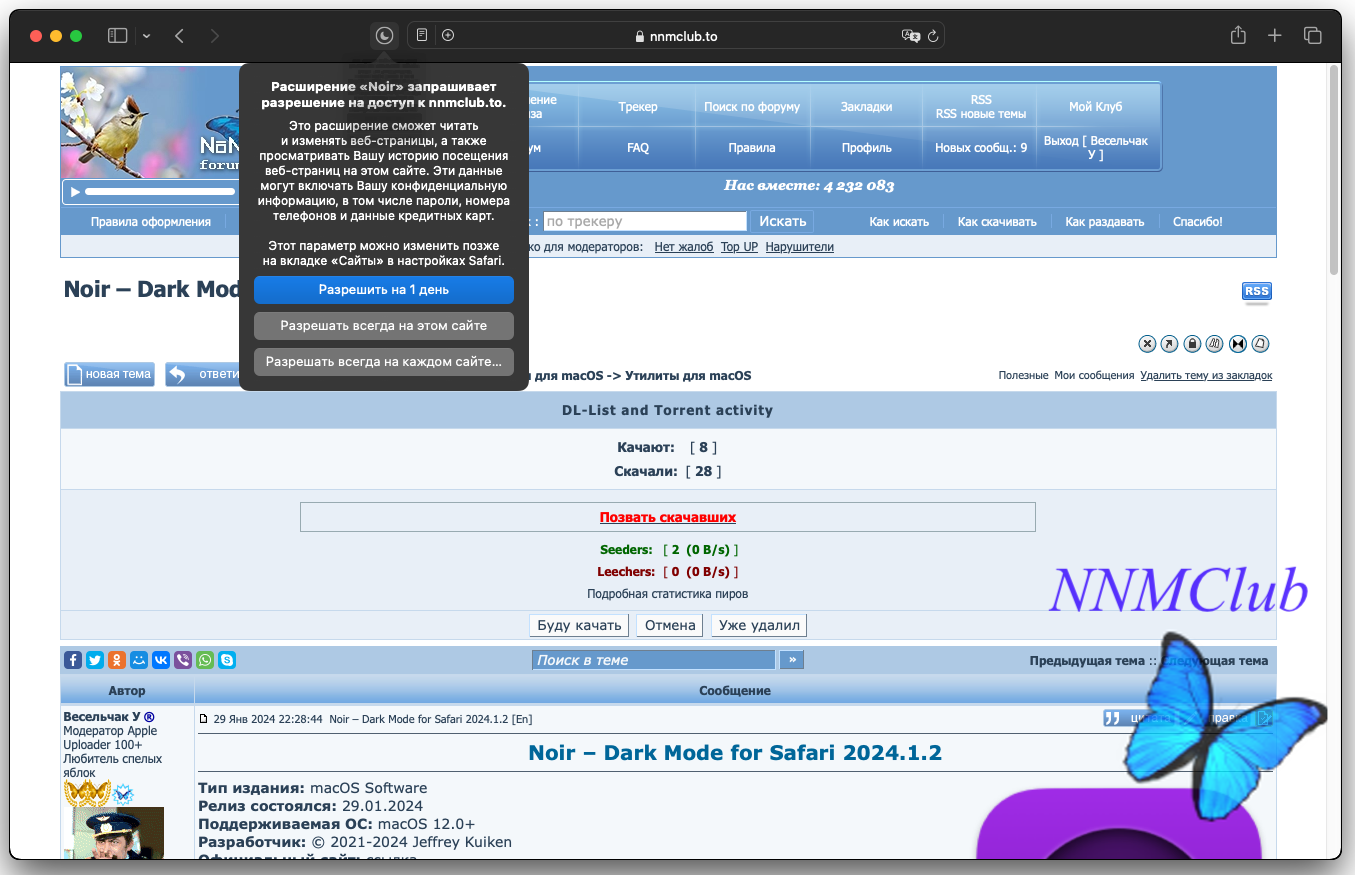1355x875 pixels.
Task: Open the Правила menu item
Action: click(752, 148)
